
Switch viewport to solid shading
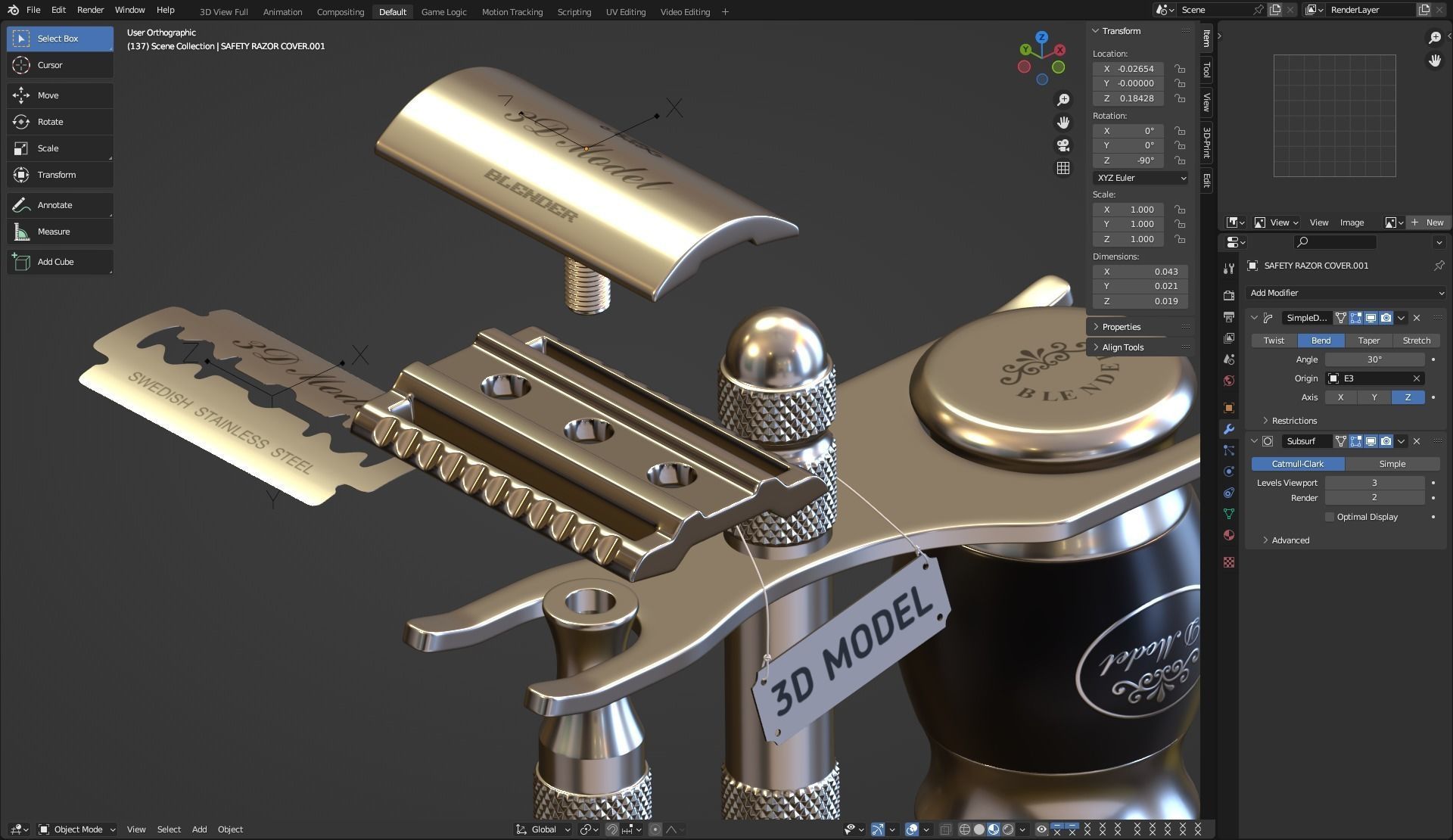[x=979, y=829]
